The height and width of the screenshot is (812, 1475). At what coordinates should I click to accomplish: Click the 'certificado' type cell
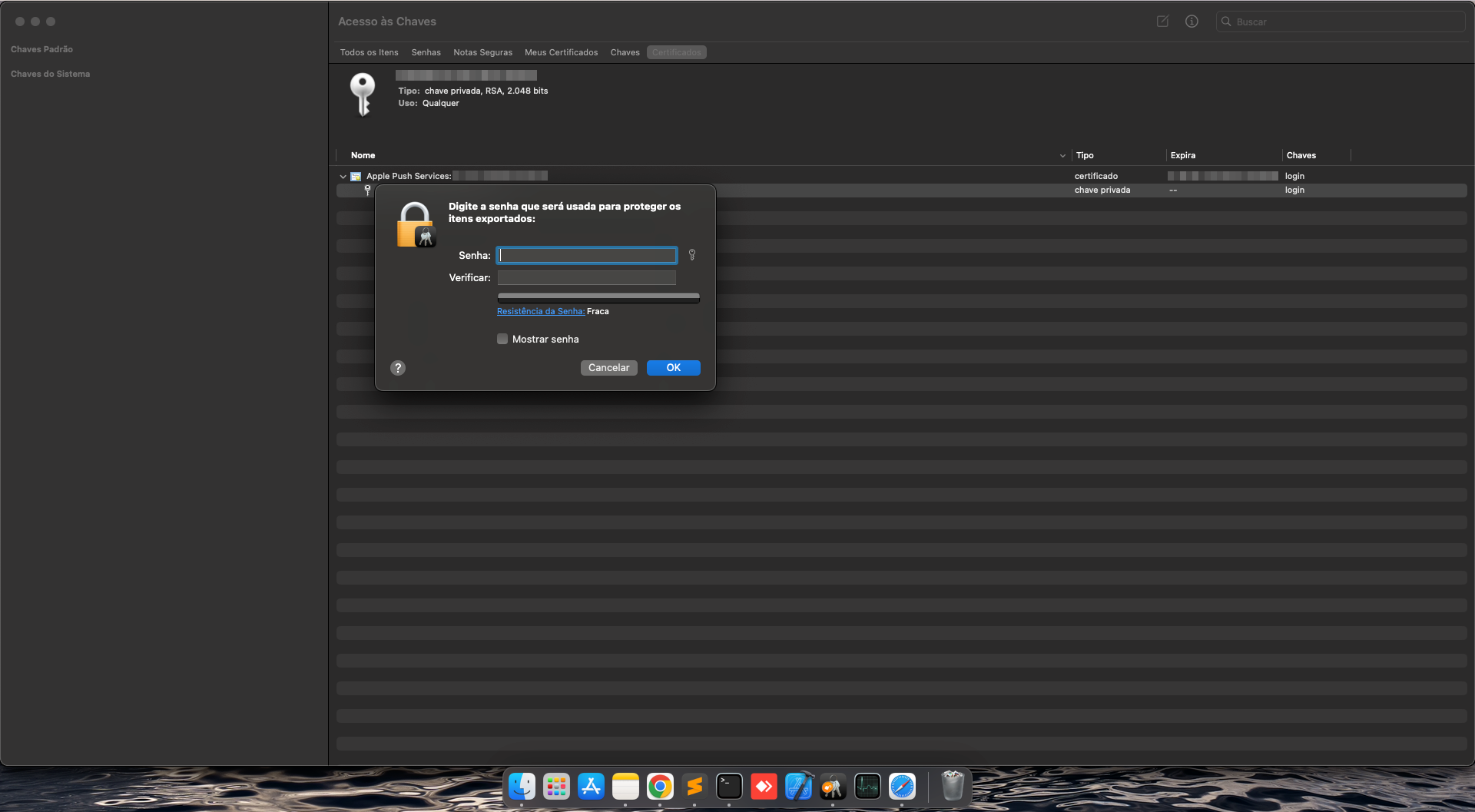(1096, 176)
